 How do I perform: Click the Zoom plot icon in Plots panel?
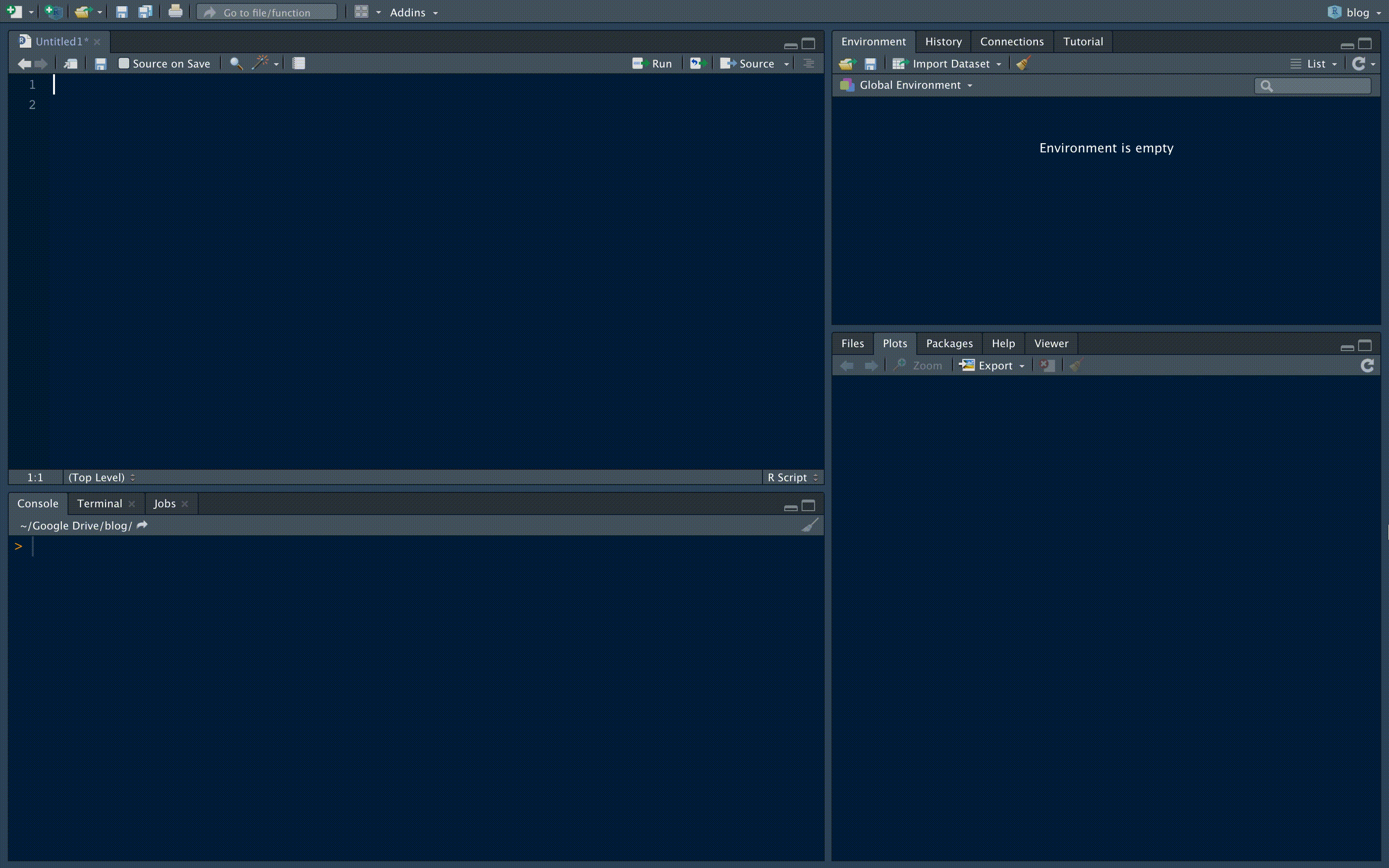coord(918,365)
